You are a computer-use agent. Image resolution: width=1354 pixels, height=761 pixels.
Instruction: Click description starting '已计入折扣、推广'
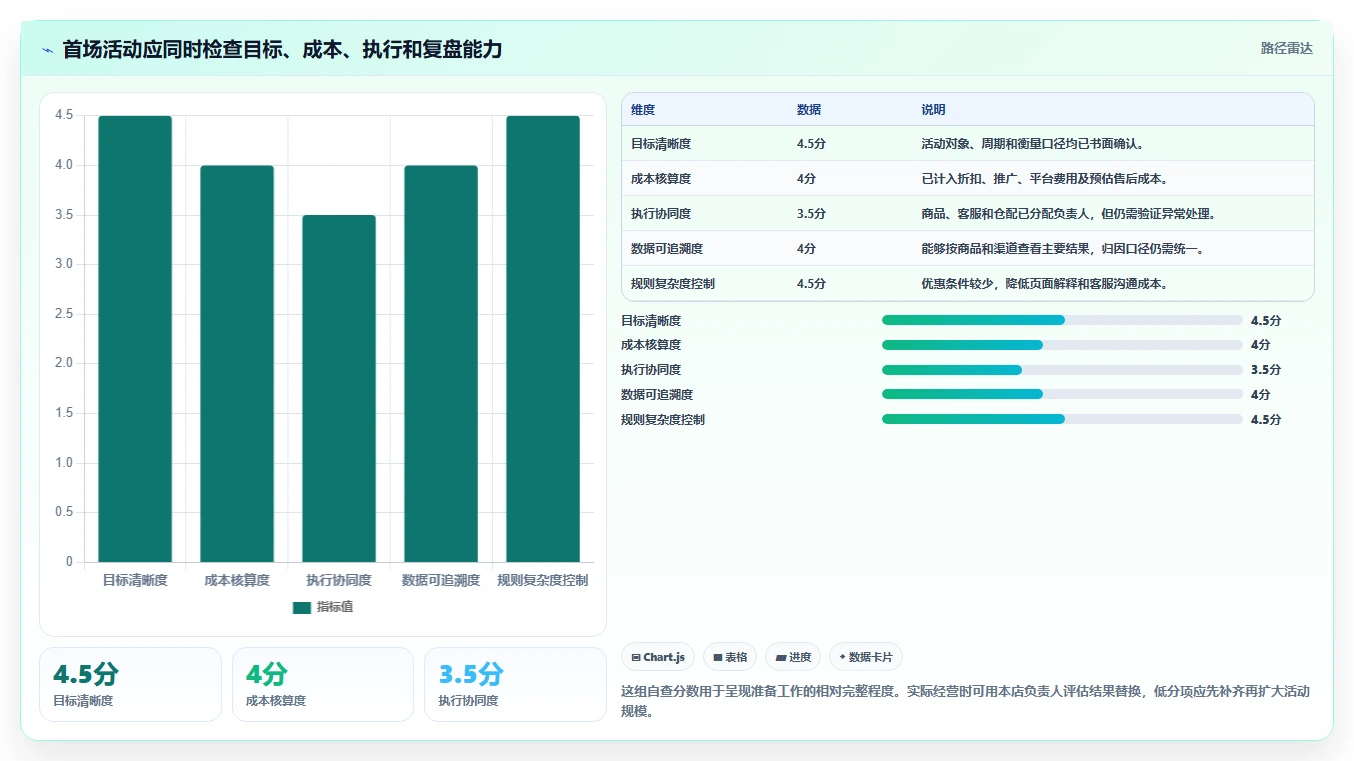click(x=1045, y=179)
